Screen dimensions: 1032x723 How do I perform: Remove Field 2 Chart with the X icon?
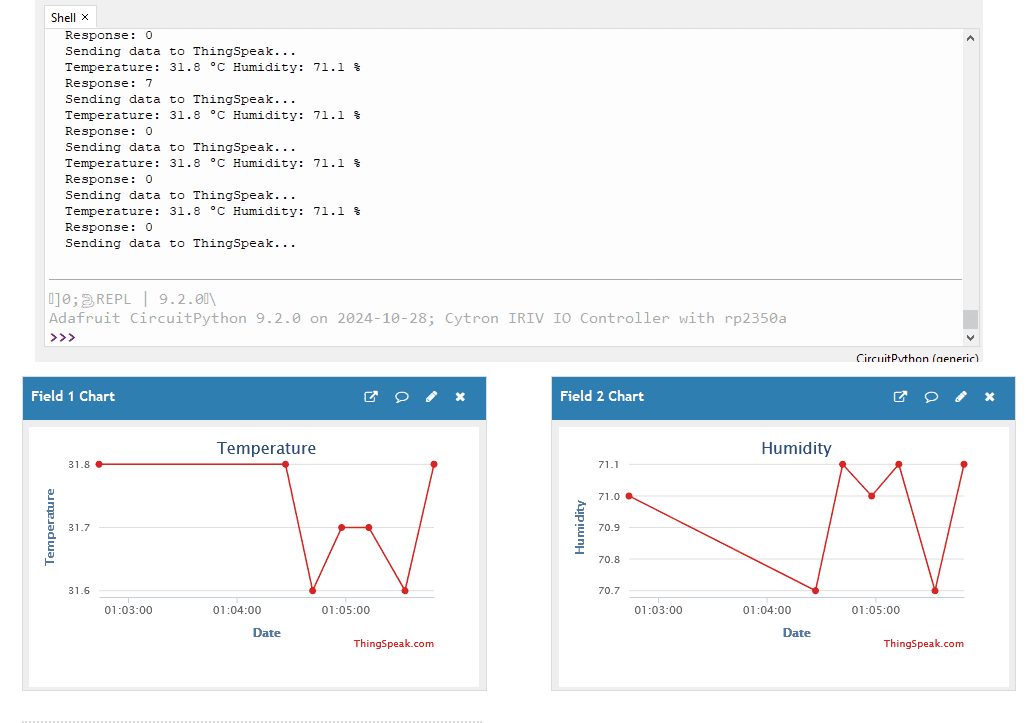(989, 396)
